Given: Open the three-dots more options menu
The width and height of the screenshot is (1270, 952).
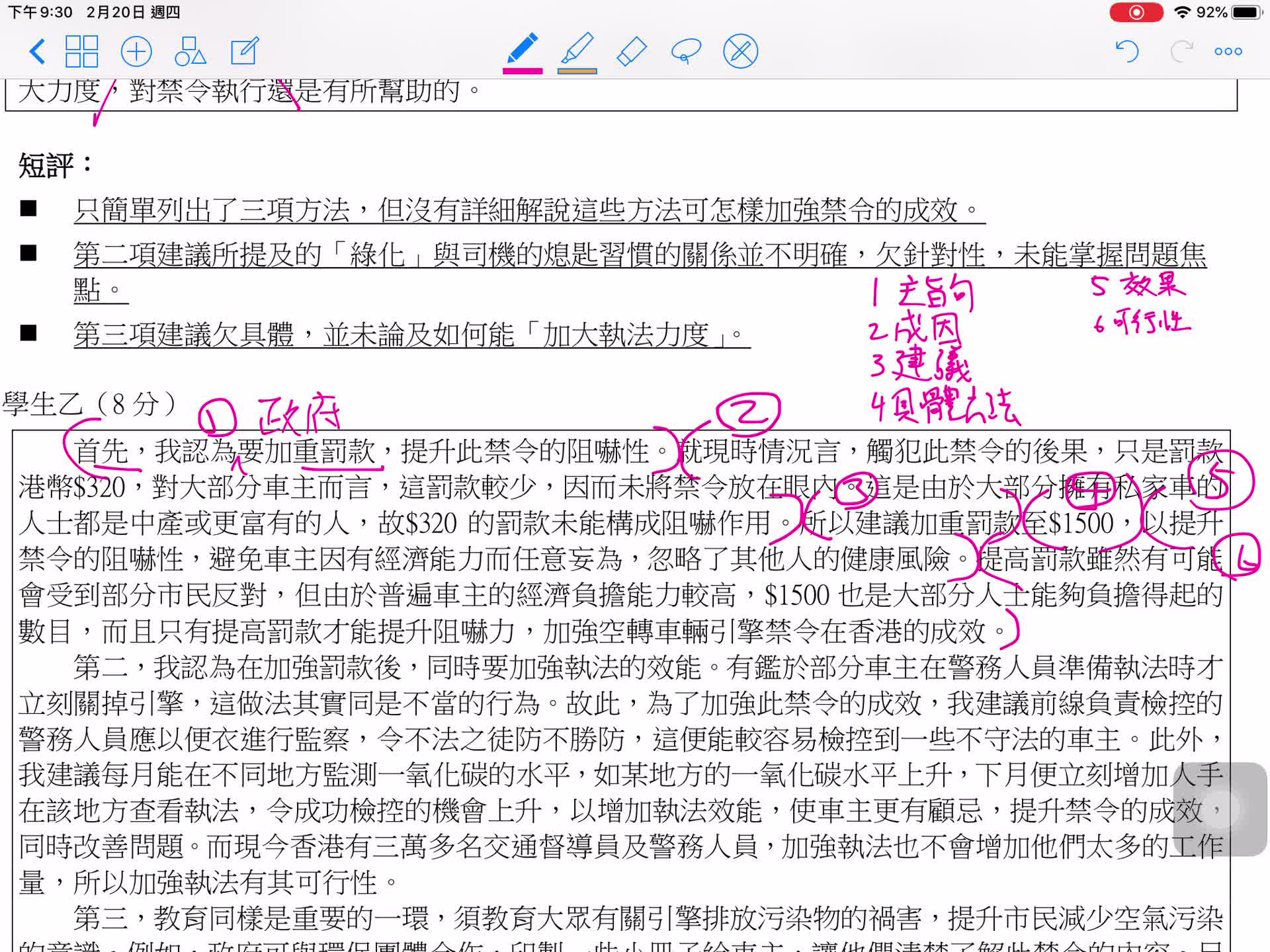Looking at the screenshot, I should coord(1228,51).
